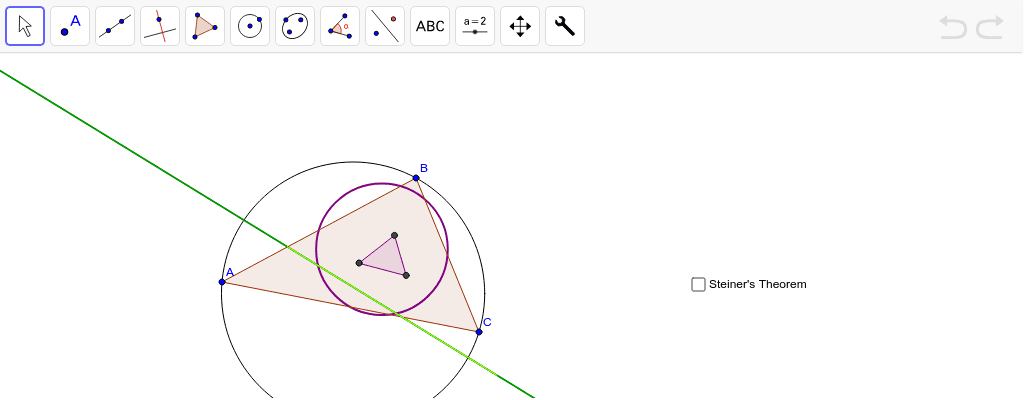
Task: Click the Redo arrow
Action: coord(990,27)
